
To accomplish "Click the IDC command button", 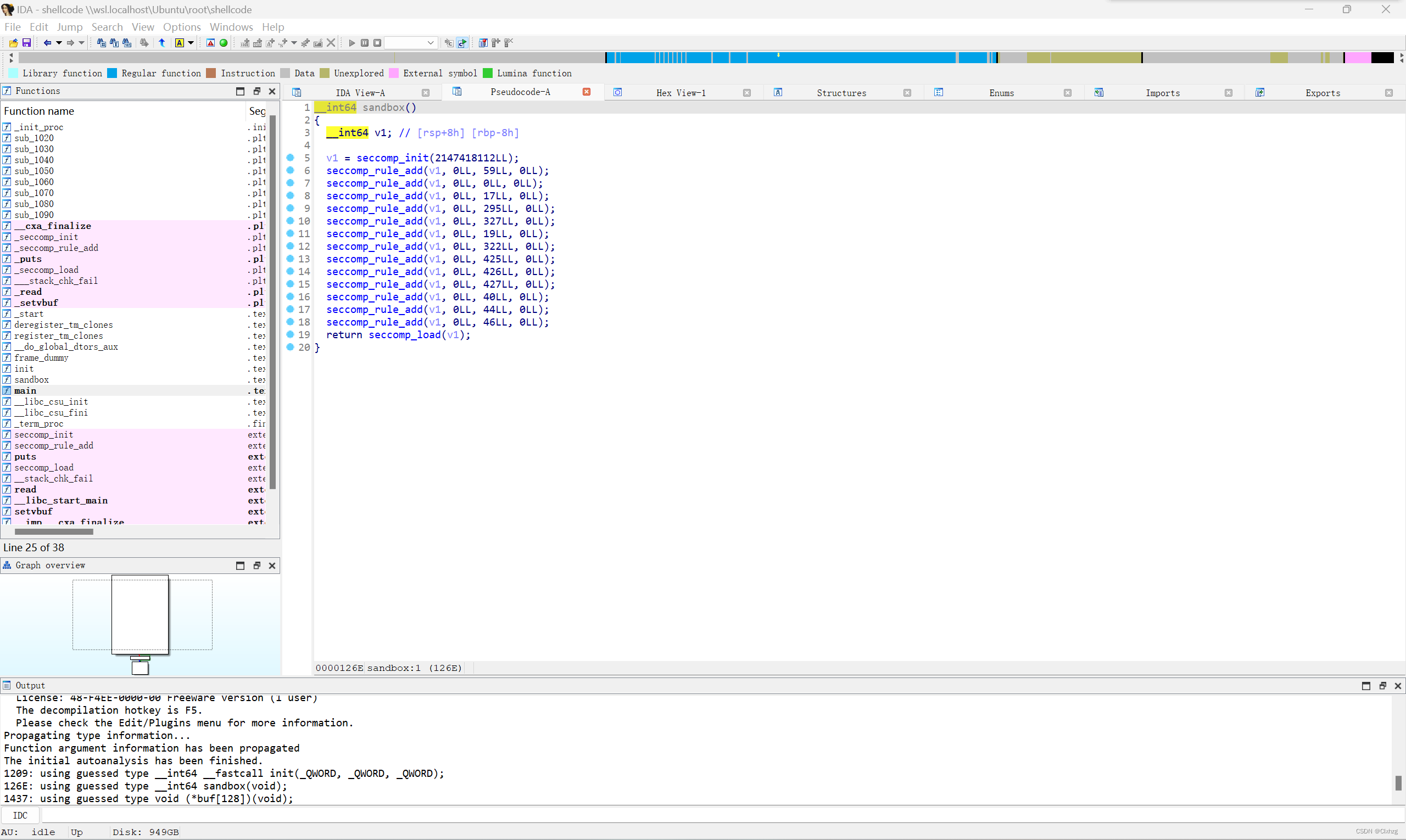I will coord(20,815).
